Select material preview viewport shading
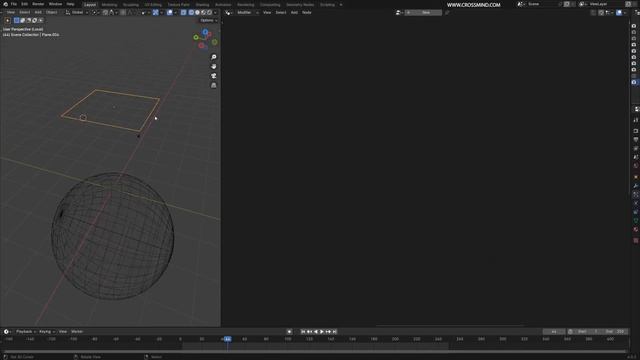The image size is (640, 360). (203, 13)
